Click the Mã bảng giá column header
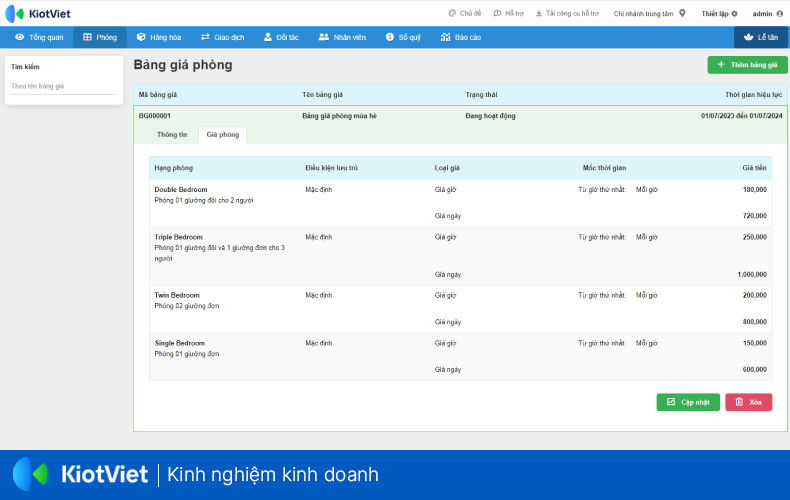Viewport: 790px width, 500px height. coord(158,95)
